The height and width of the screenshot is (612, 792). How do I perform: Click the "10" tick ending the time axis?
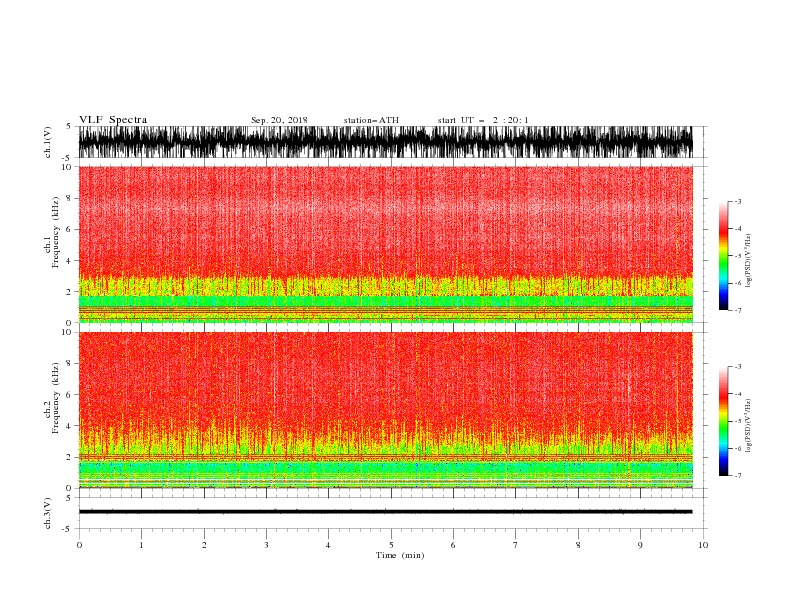tap(703, 545)
